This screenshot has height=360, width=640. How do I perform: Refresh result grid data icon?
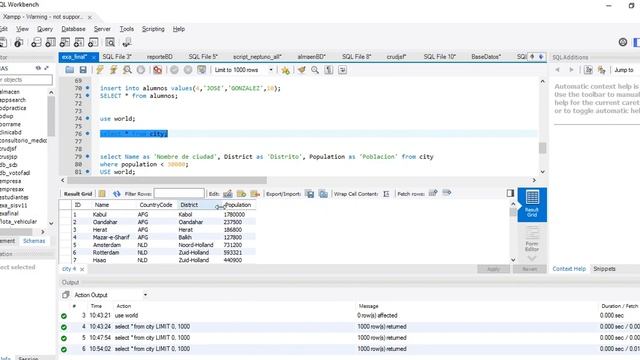click(x=116, y=193)
